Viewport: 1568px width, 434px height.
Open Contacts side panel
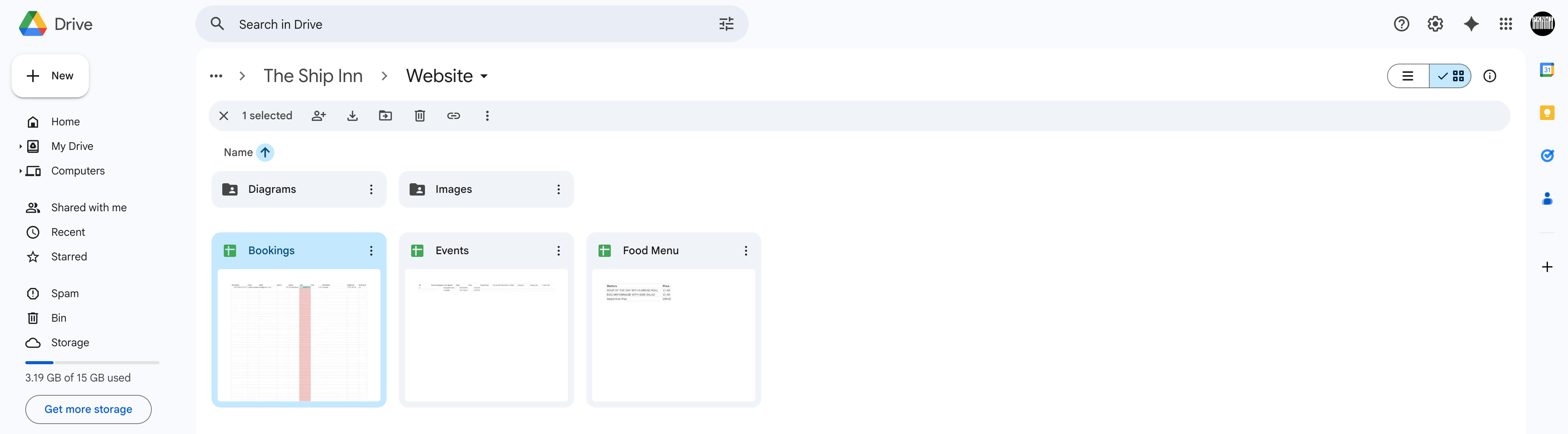pos(1547,199)
